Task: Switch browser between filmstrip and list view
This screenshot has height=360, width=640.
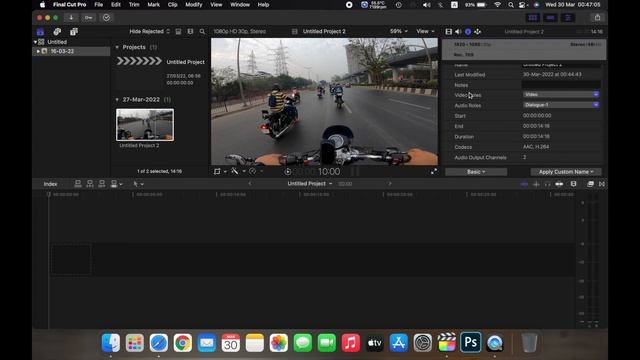Action: (190, 31)
